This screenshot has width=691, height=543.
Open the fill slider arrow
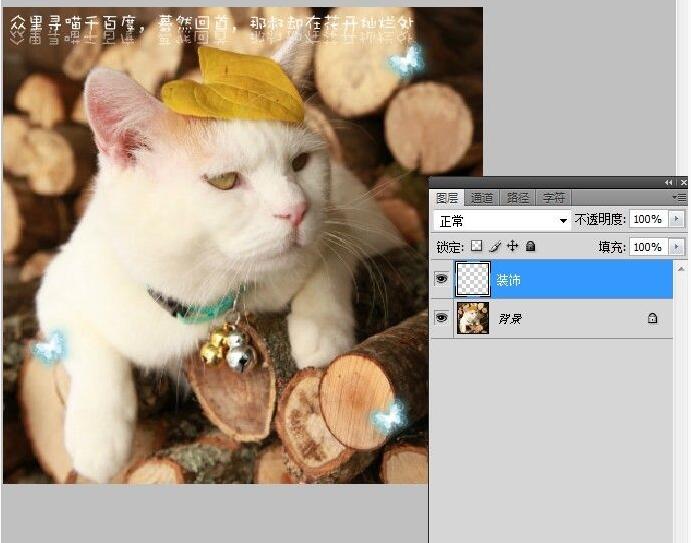tap(676, 247)
